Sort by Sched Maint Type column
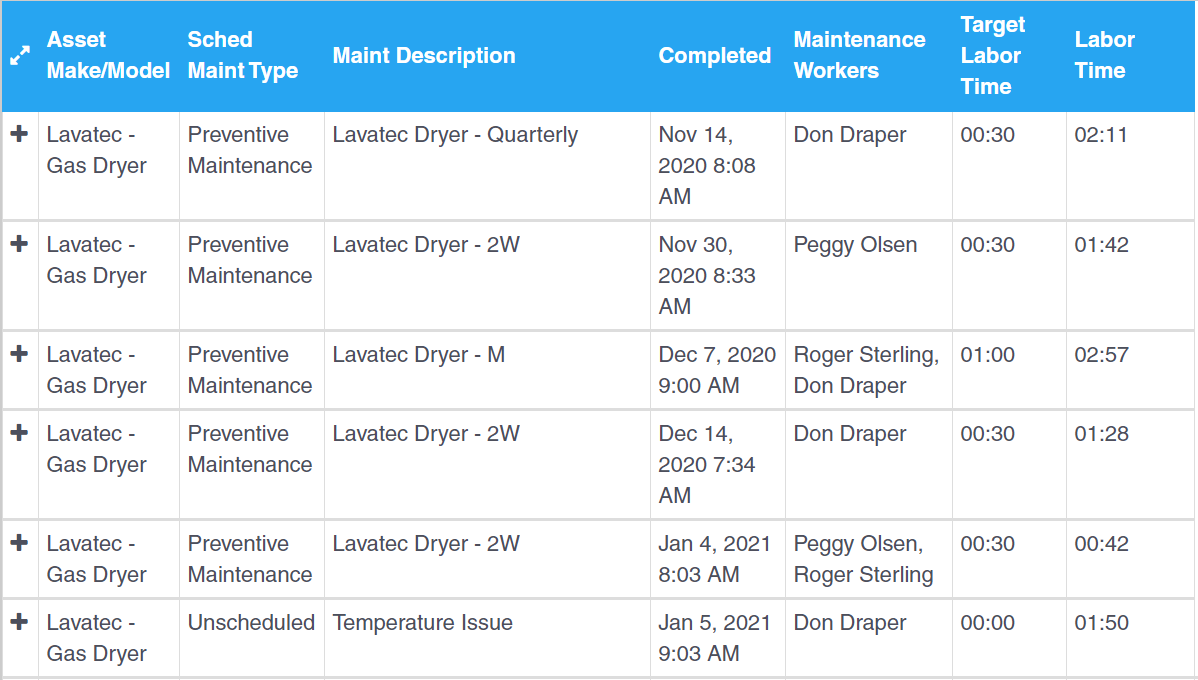 click(x=243, y=55)
